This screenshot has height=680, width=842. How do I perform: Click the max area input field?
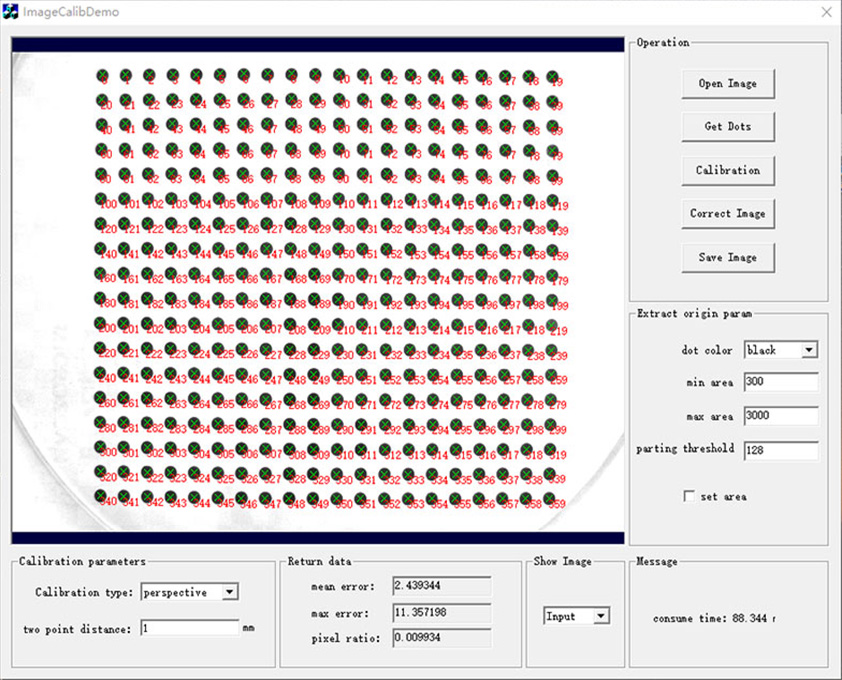point(780,416)
